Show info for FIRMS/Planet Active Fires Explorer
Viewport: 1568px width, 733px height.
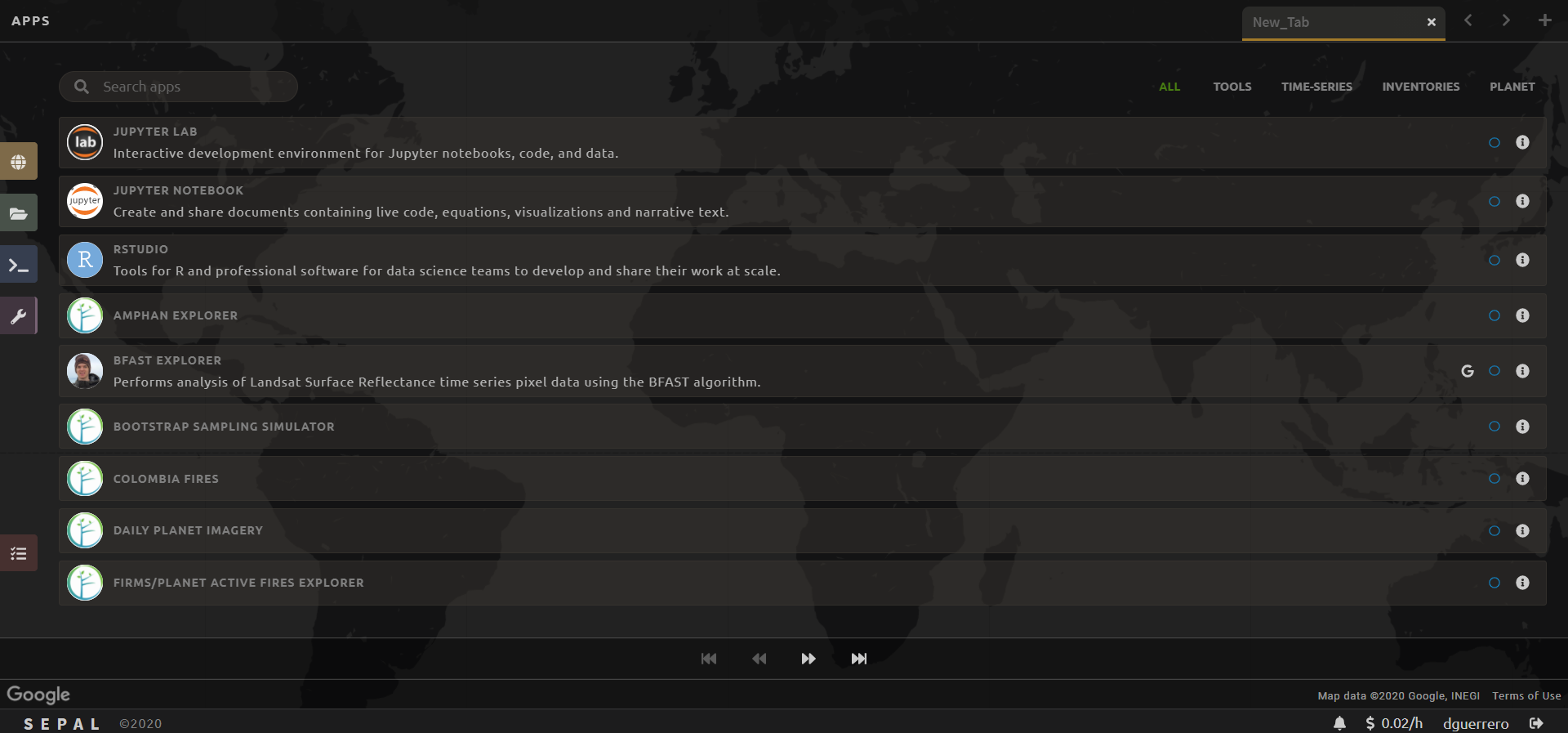tap(1522, 583)
